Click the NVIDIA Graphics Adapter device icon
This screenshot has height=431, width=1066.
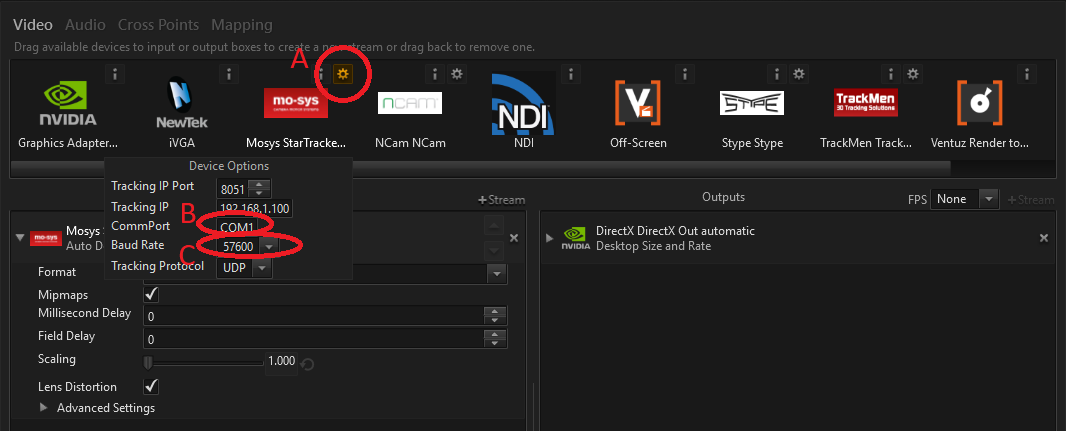click(x=68, y=102)
